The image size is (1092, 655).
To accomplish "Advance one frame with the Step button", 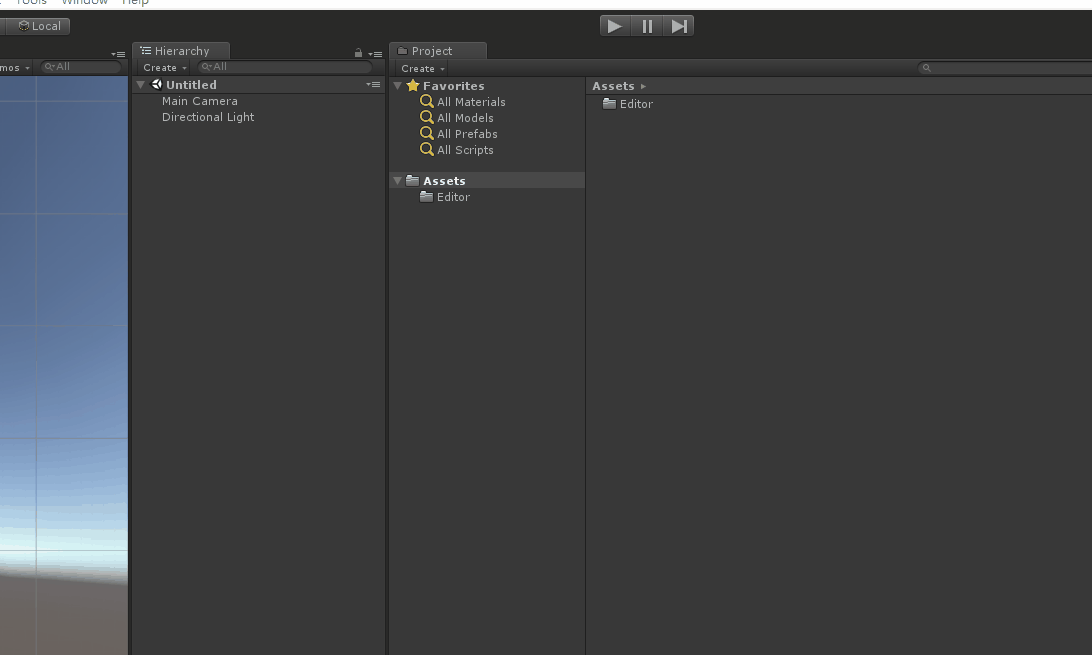I will [x=678, y=26].
